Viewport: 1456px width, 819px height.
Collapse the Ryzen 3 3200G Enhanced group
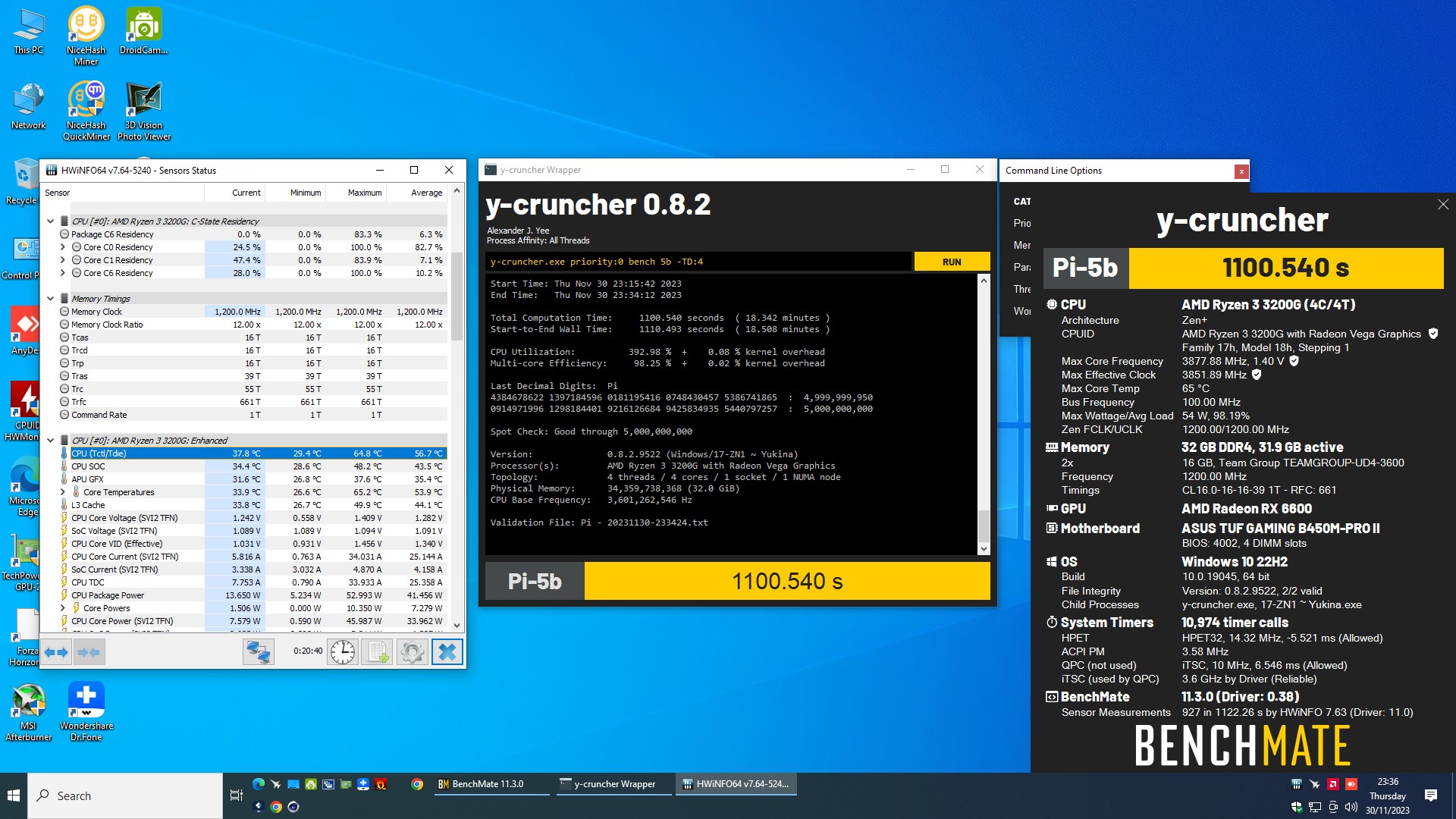(51, 441)
